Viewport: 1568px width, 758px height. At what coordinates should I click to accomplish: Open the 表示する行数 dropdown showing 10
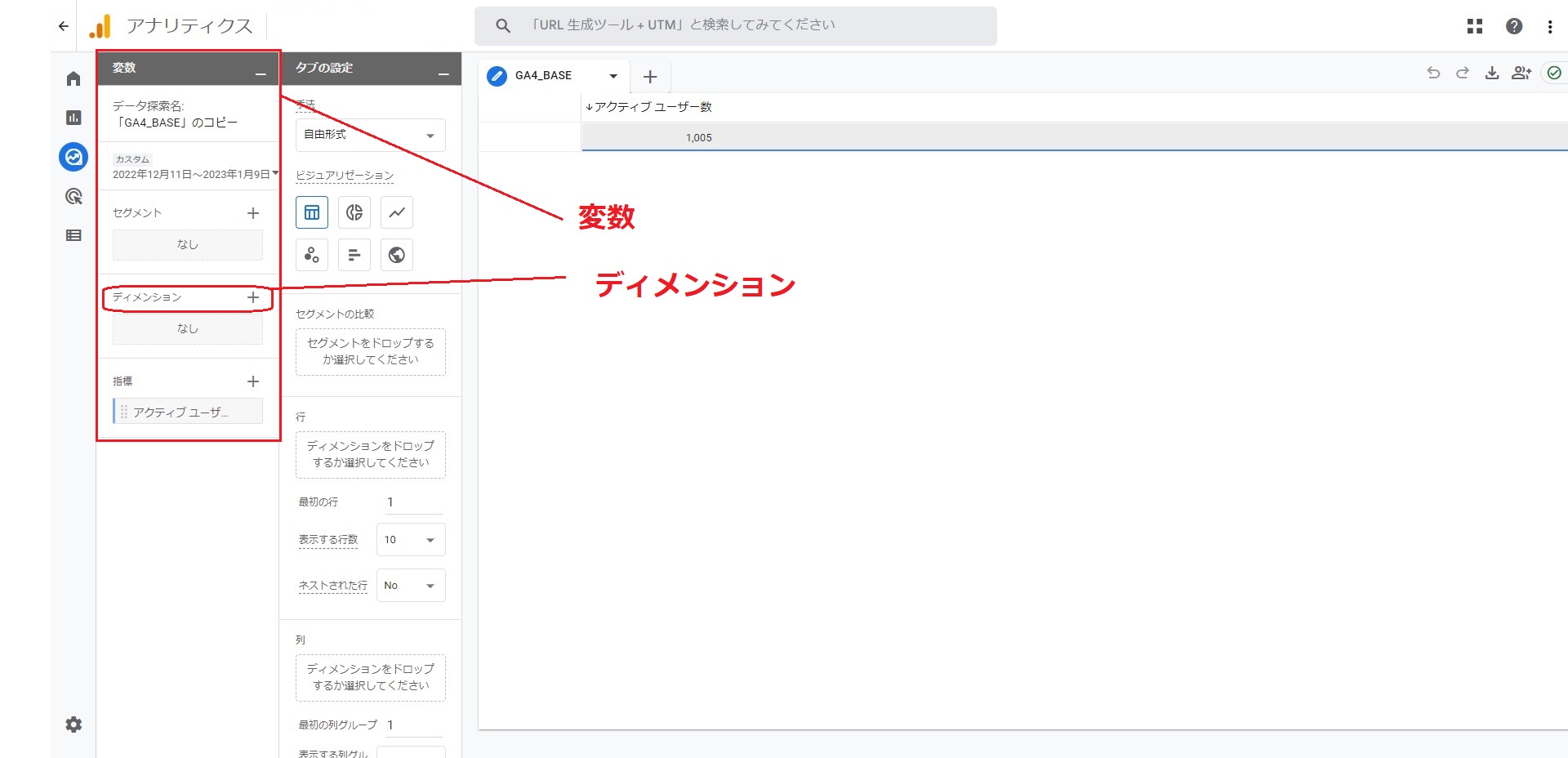tap(411, 540)
